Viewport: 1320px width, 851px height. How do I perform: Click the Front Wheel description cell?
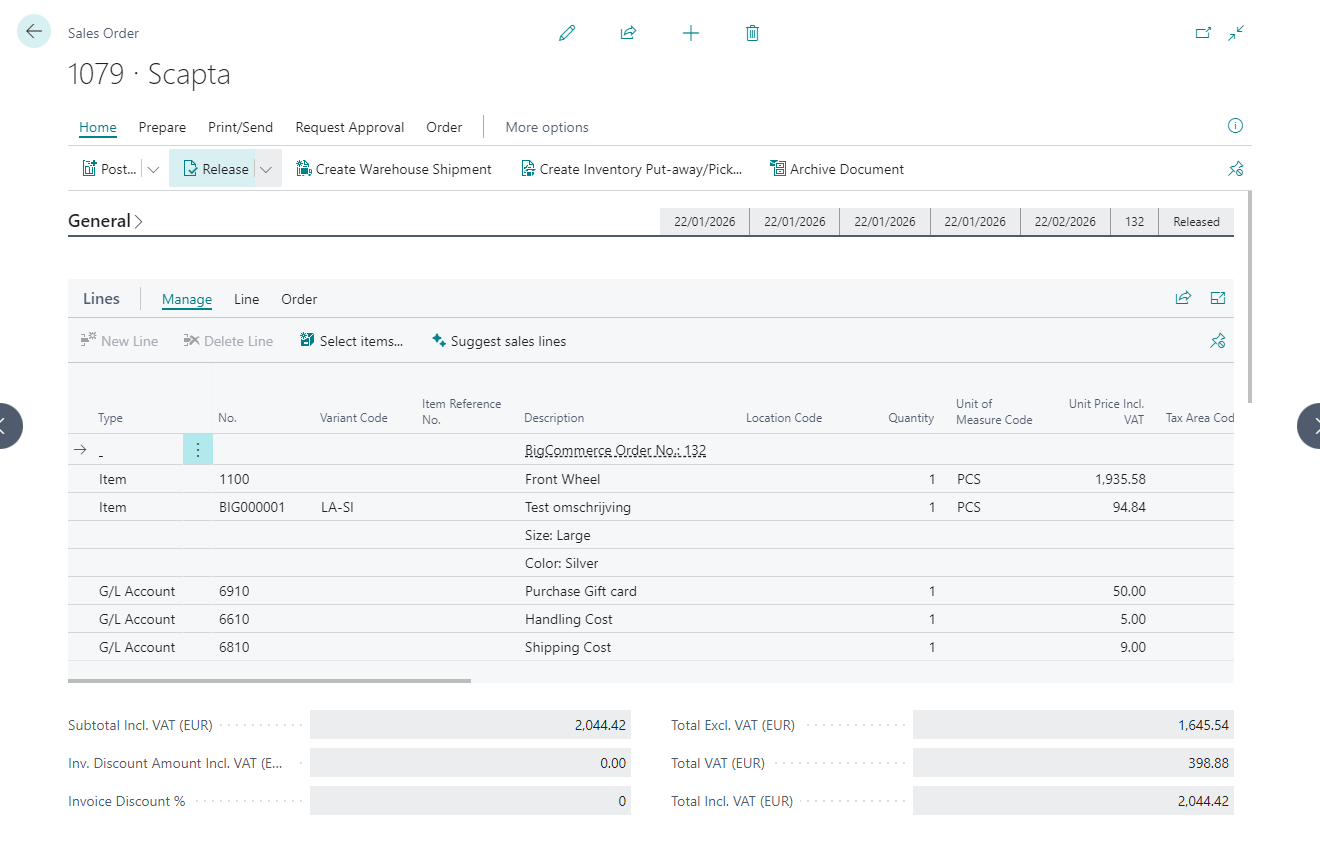[x=562, y=479]
